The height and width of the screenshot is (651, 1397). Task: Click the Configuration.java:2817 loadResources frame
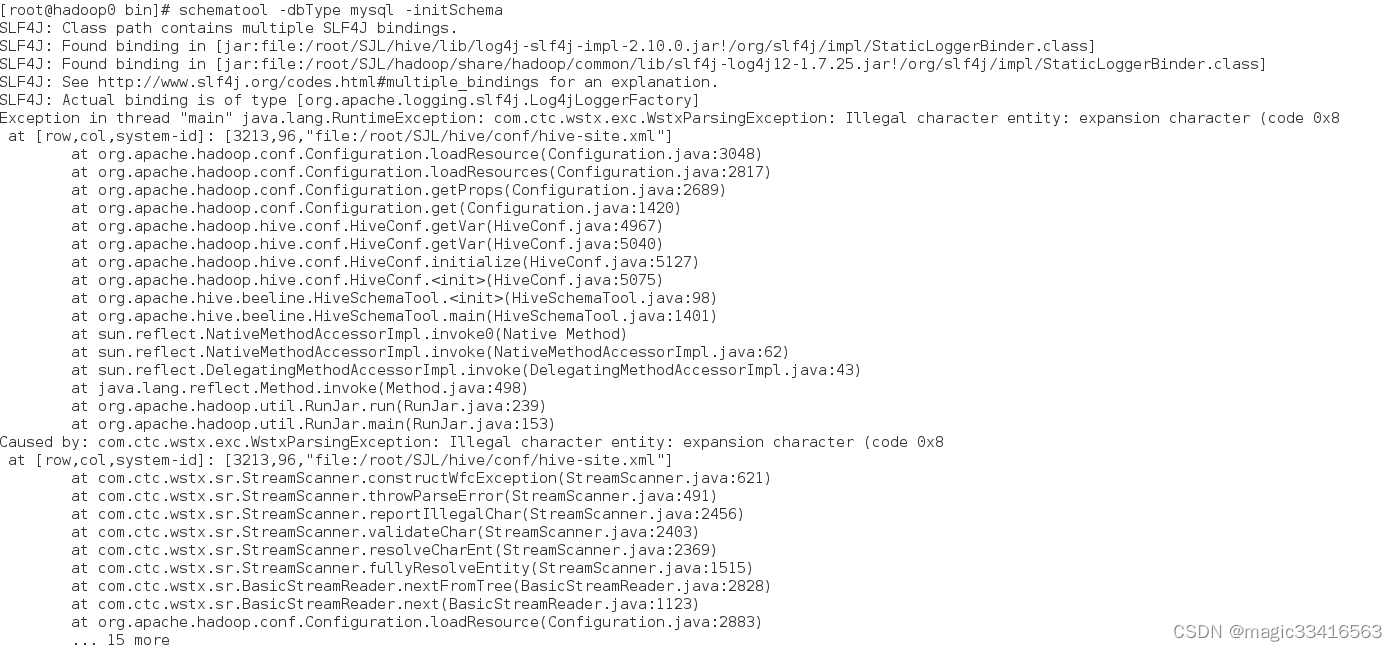pyautogui.click(x=421, y=172)
